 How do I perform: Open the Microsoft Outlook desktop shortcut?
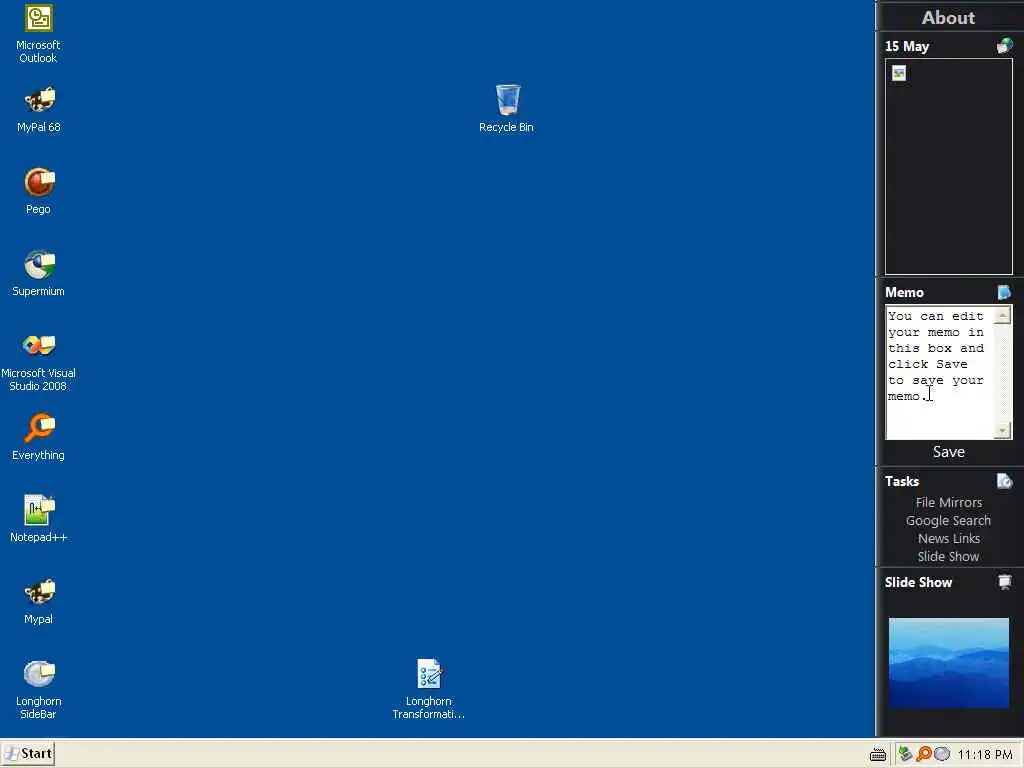click(39, 34)
